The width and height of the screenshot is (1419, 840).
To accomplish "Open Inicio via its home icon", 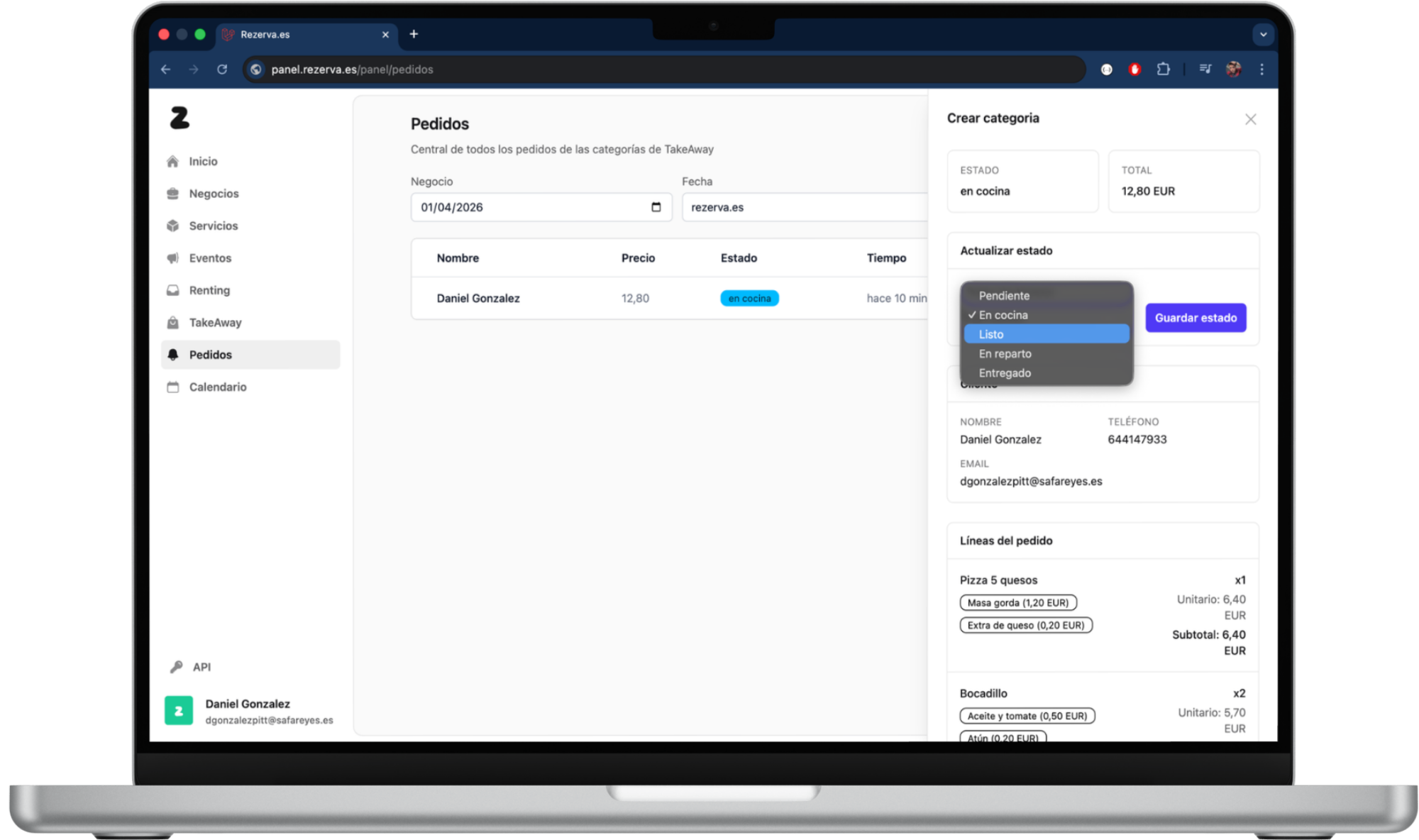I will click(172, 161).
